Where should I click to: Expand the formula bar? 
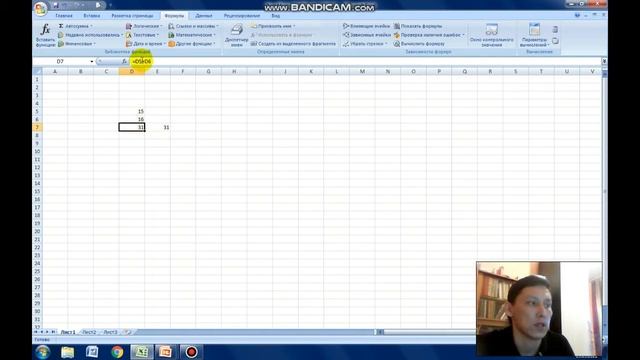coord(604,61)
